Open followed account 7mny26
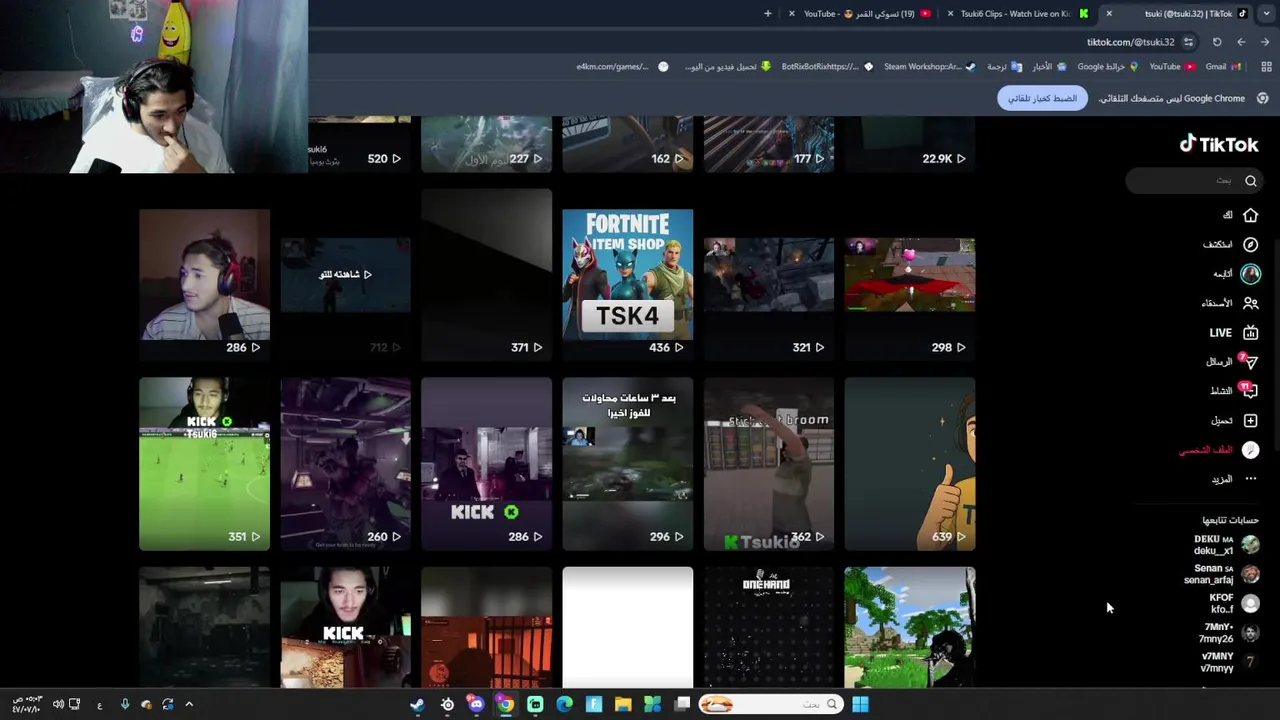The height and width of the screenshot is (720, 1280). 1229,633
